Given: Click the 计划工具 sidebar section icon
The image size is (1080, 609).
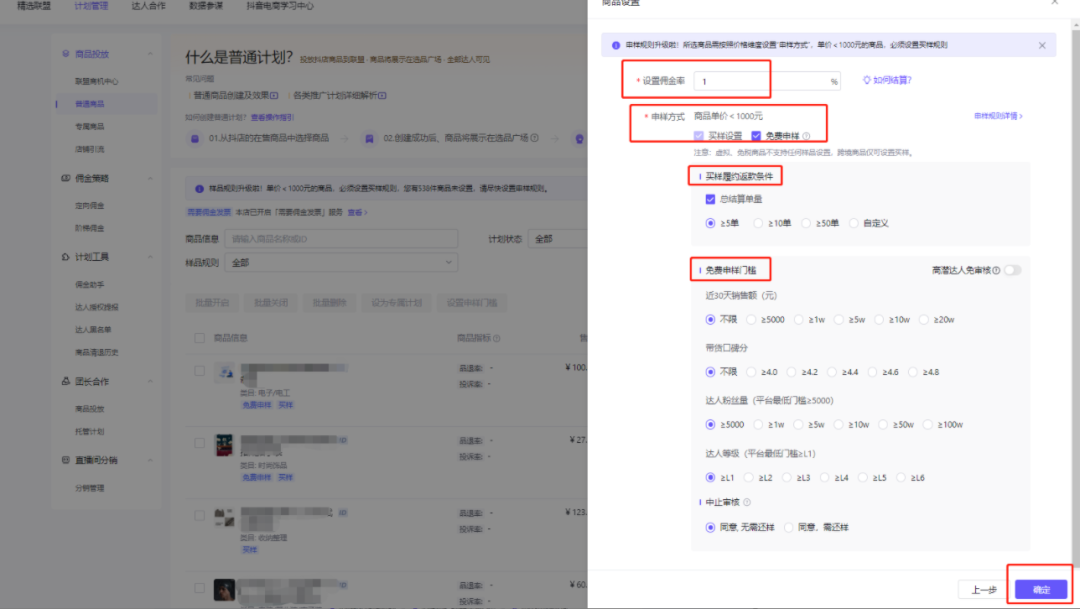Looking at the screenshot, I should pos(65,256).
